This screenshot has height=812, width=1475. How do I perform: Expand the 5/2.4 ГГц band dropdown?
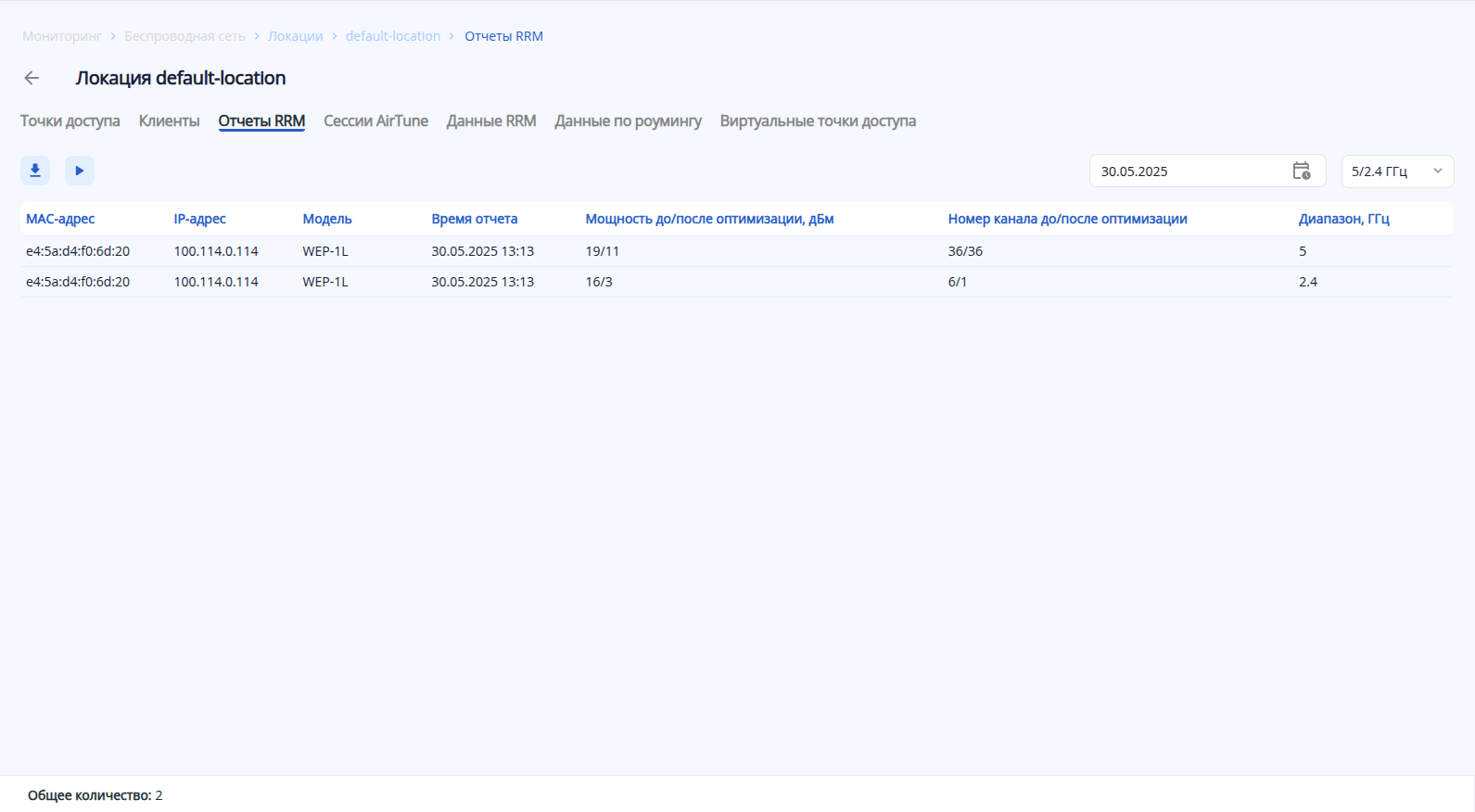[1397, 171]
